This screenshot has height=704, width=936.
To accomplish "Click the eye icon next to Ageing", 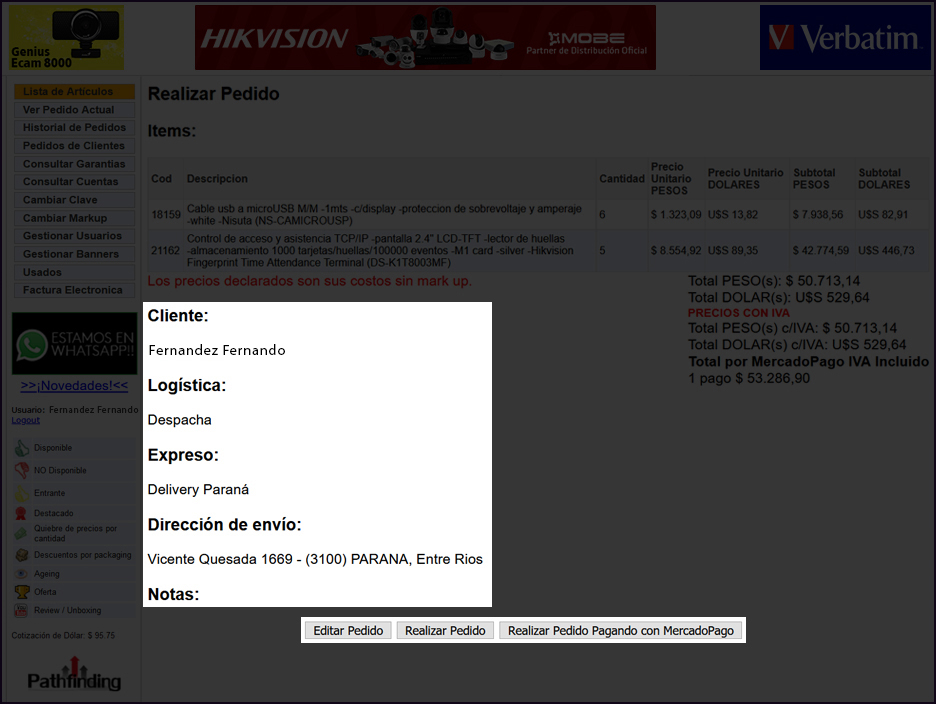I will (x=22, y=574).
